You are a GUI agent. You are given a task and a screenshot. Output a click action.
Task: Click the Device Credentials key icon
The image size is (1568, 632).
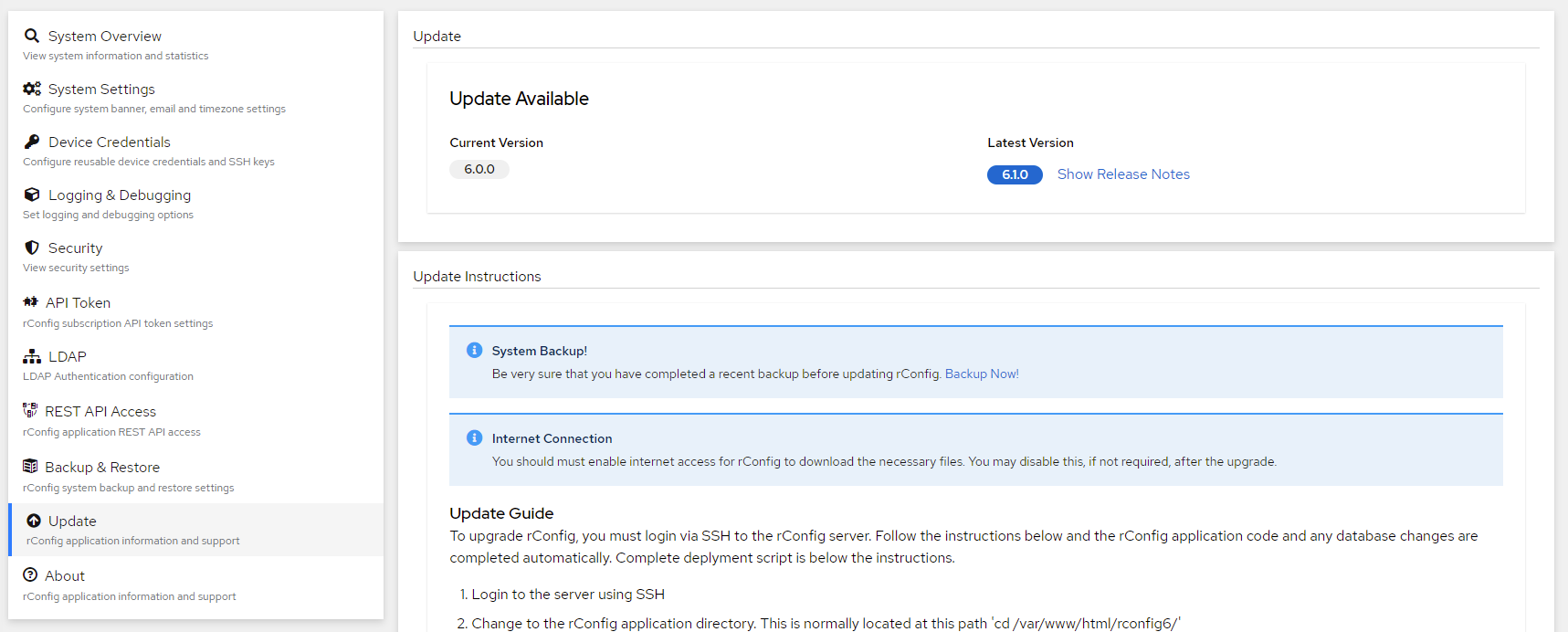pos(32,142)
